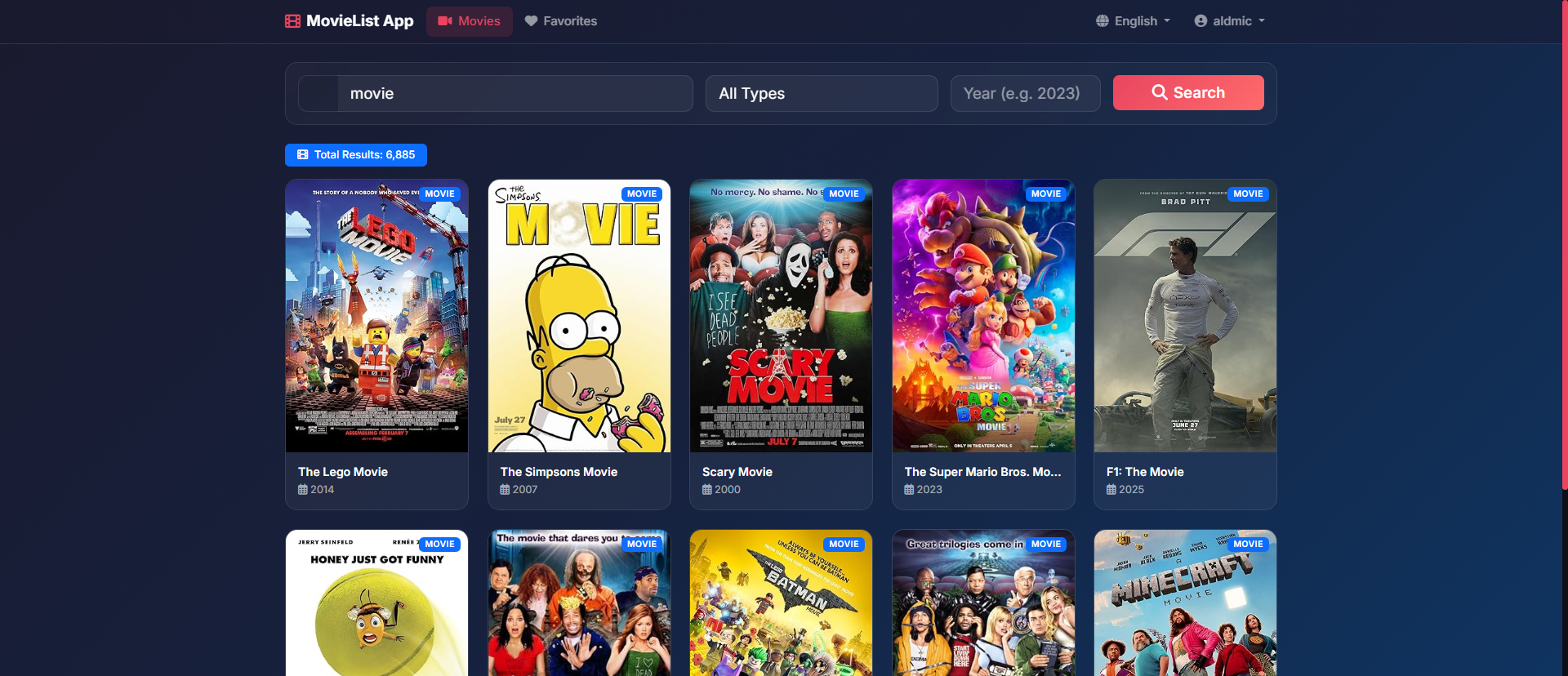Click the Total Results: 6,885 badge
Image resolution: width=1568 pixels, height=676 pixels.
tap(356, 154)
